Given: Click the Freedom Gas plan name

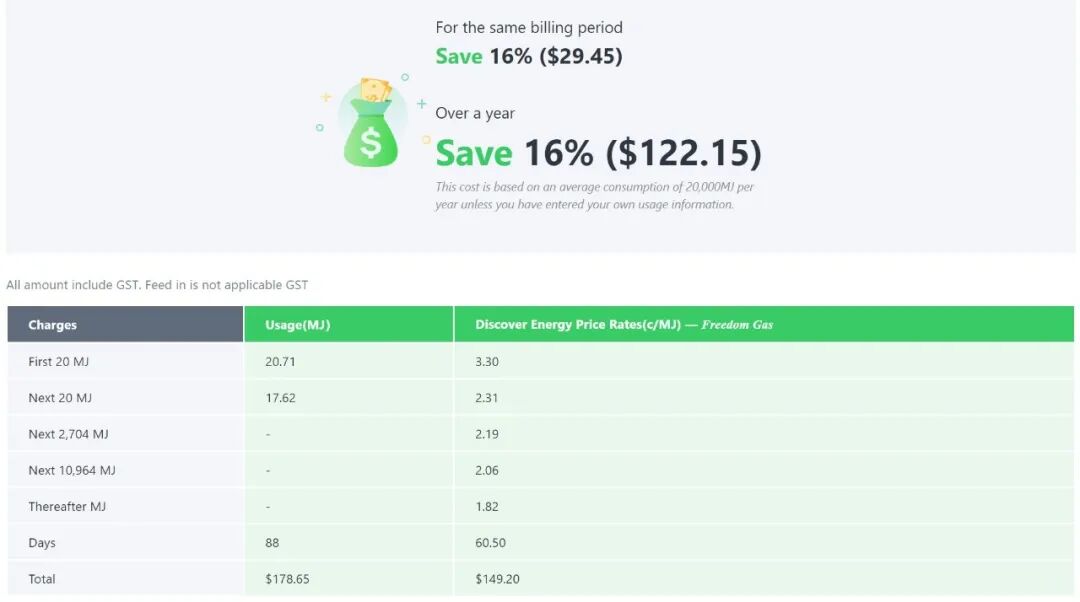Looking at the screenshot, I should coord(737,324).
